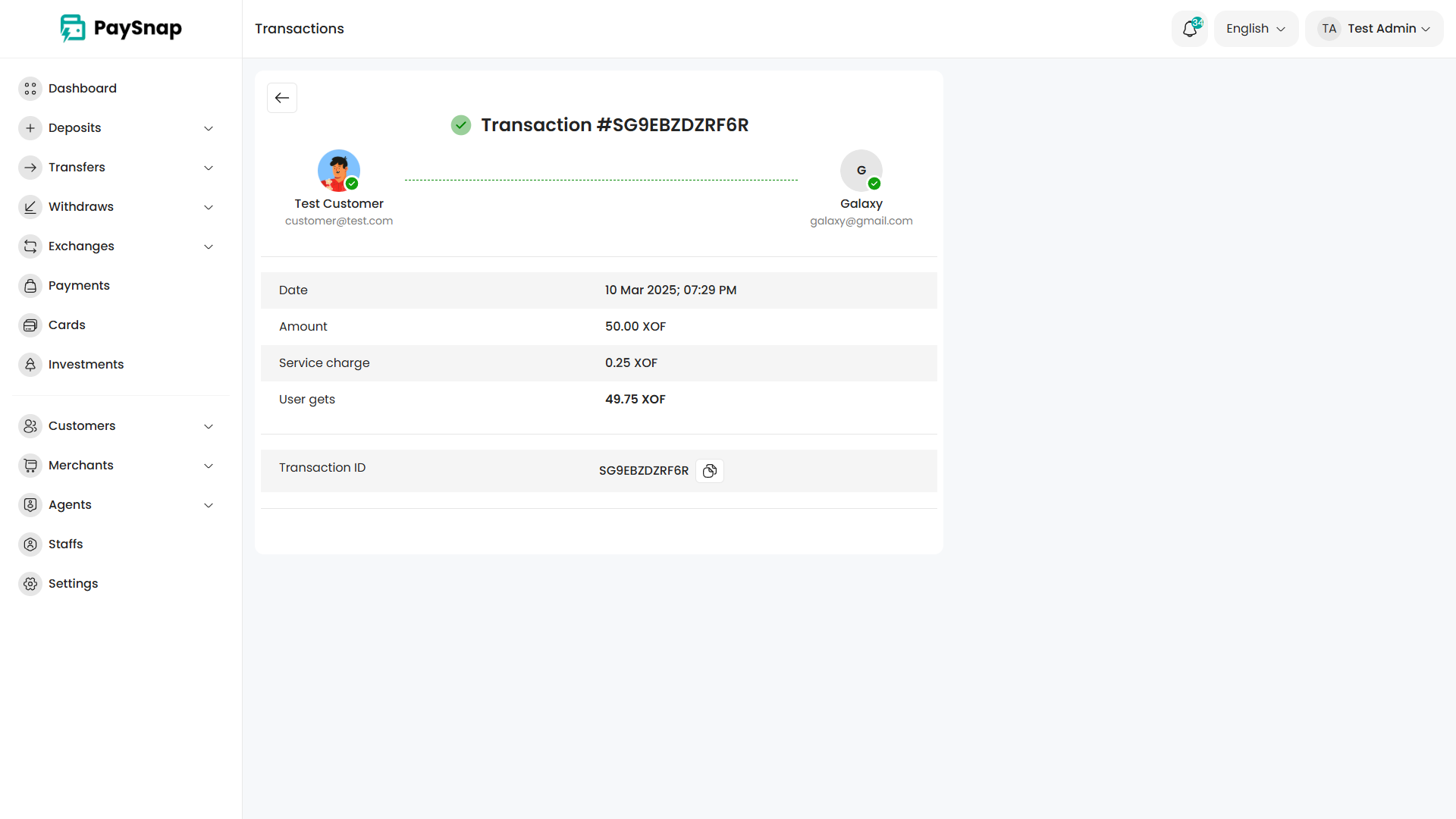Screen dimensions: 1456x819
Task: Open the notifications bell
Action: (1190, 29)
